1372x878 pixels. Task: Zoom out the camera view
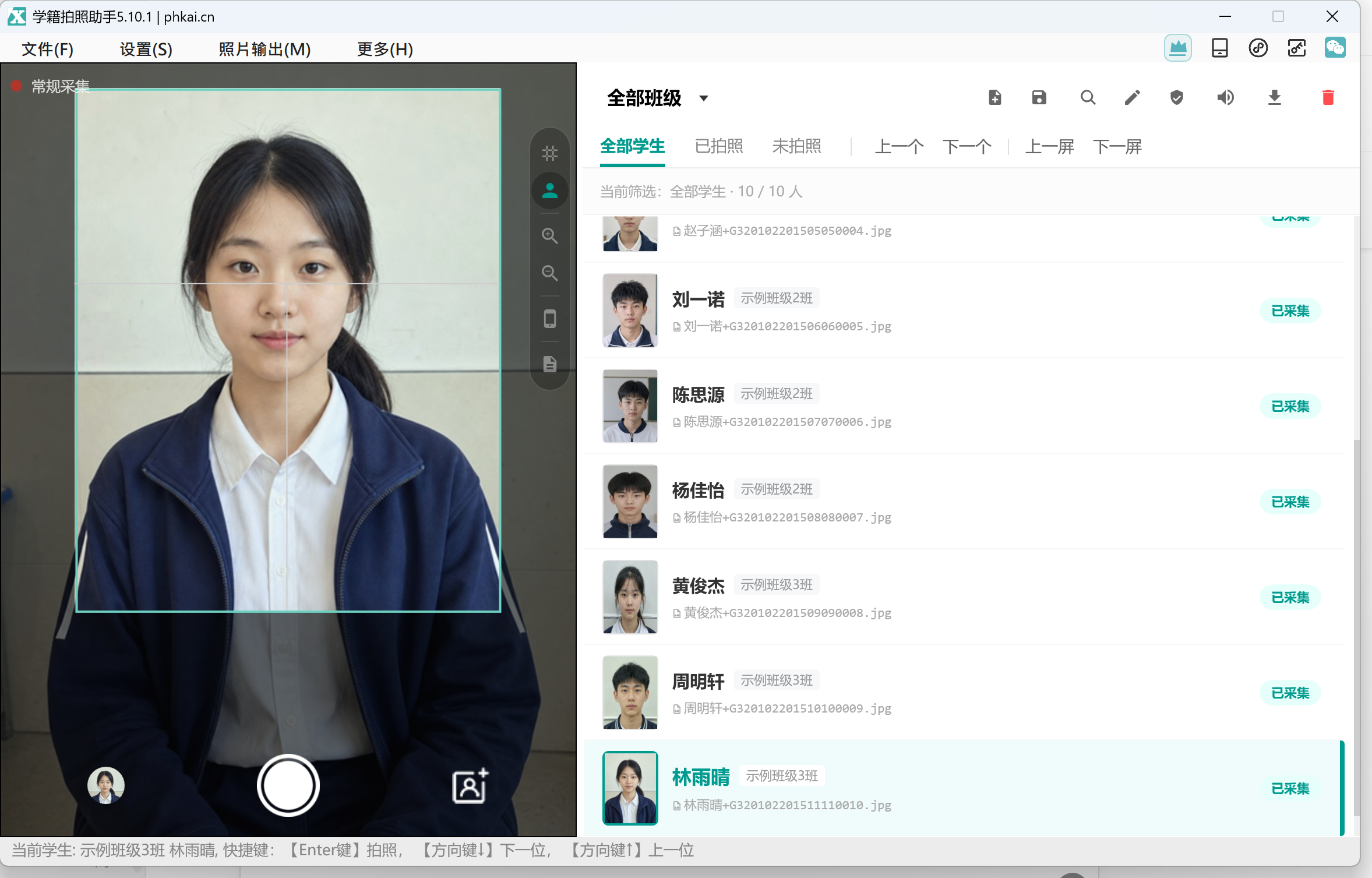[x=549, y=273]
